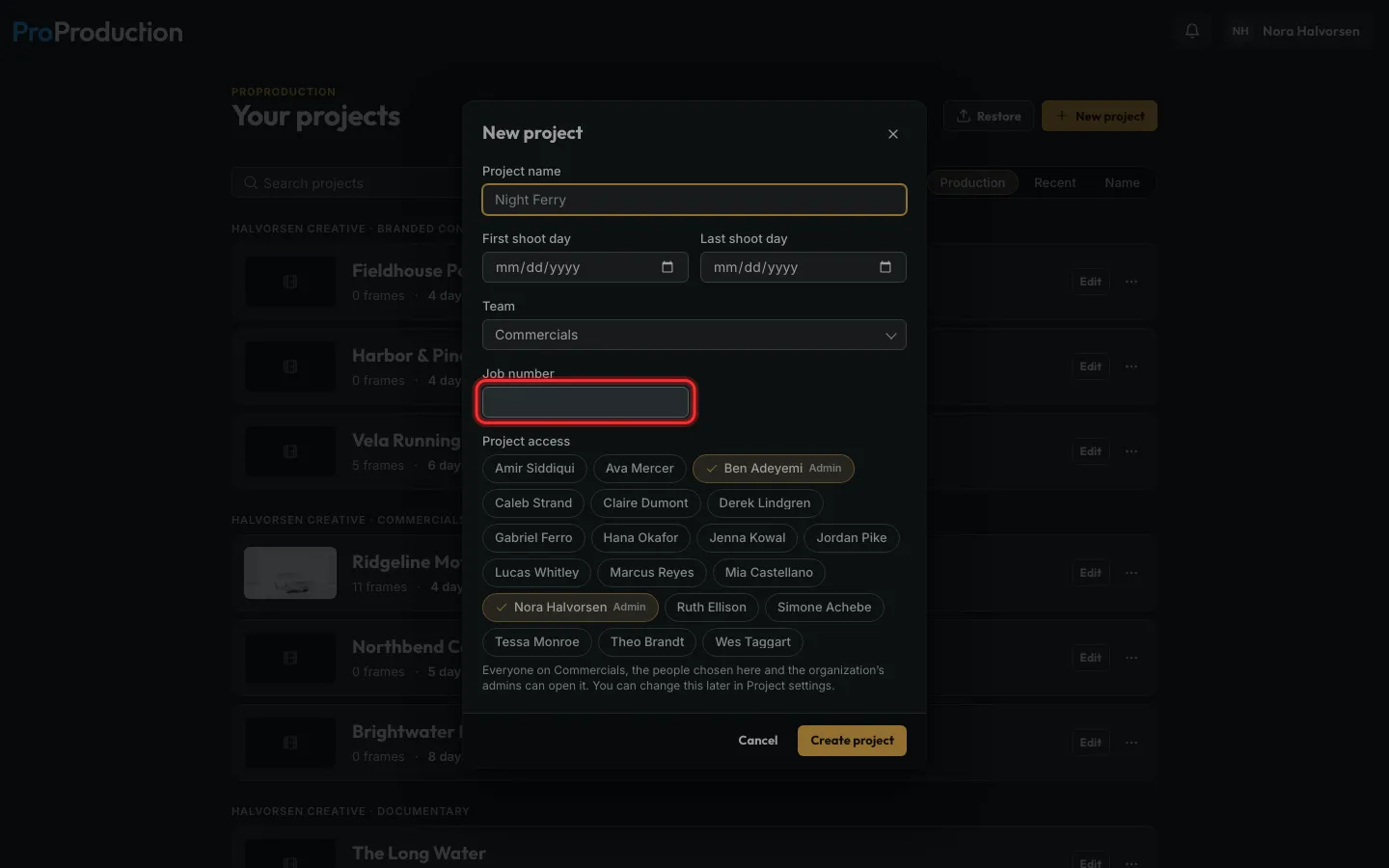Viewport: 1389px width, 868px height.
Task: Open more options for the Fieldhouse project
Action: point(1131,282)
